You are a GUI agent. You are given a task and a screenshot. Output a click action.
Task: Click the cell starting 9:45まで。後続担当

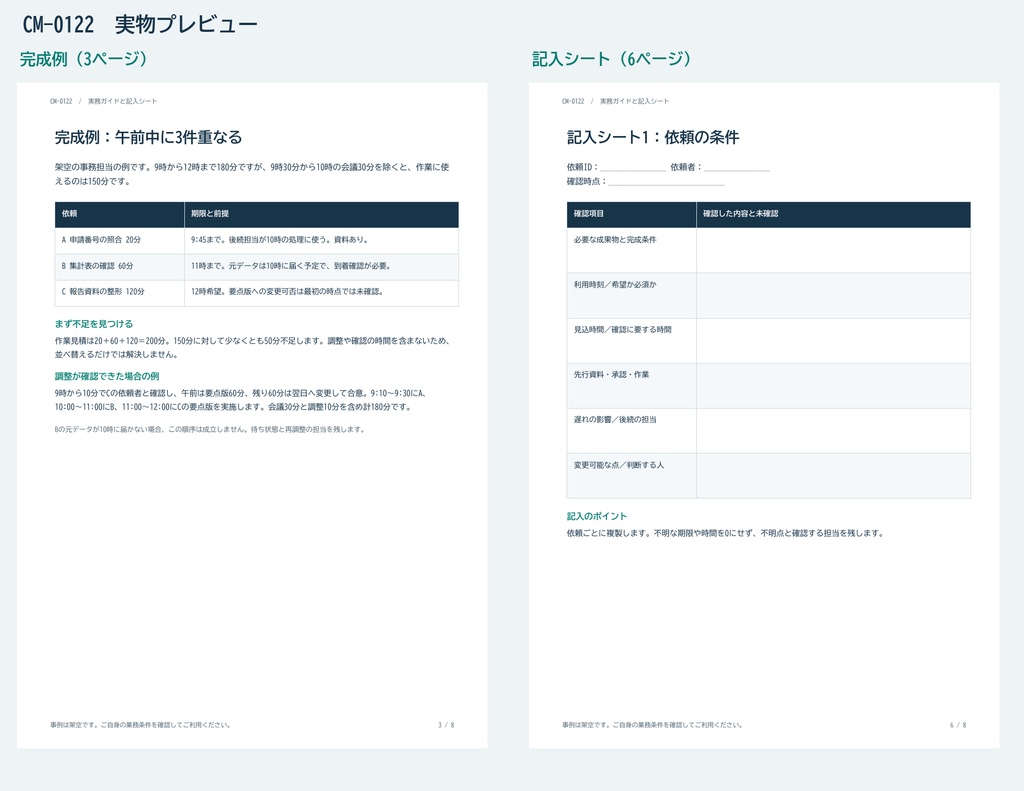321,240
